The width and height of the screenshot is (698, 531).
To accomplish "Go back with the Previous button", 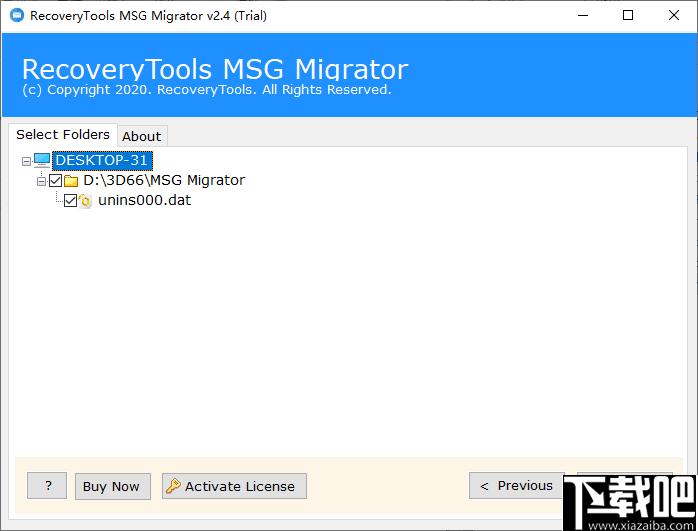I will 516,485.
